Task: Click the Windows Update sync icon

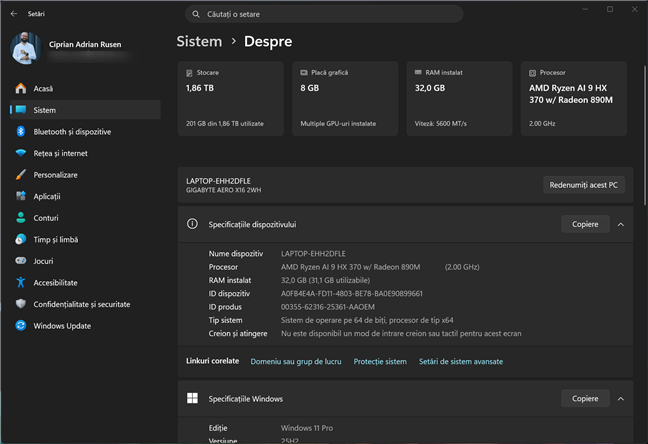Action: pos(21,325)
